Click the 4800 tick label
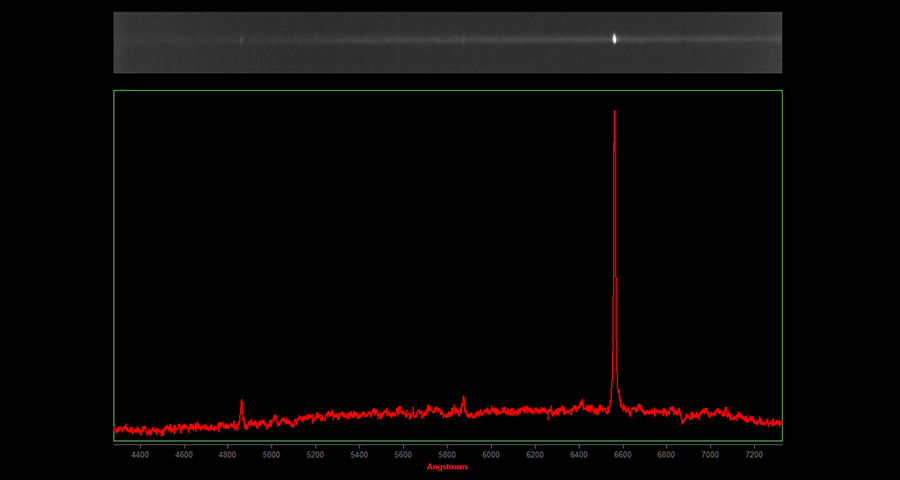Viewport: 900px width, 480px height. tap(227, 454)
